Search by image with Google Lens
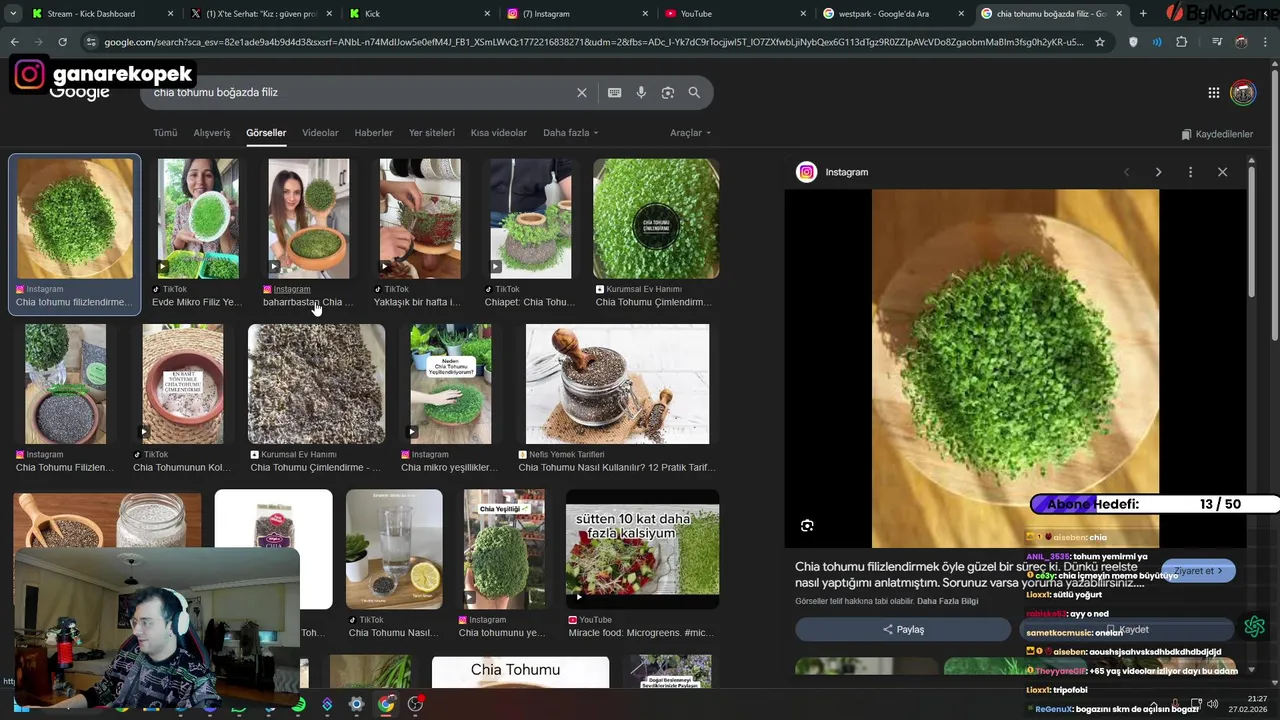This screenshot has height=720, width=1280. tap(668, 92)
